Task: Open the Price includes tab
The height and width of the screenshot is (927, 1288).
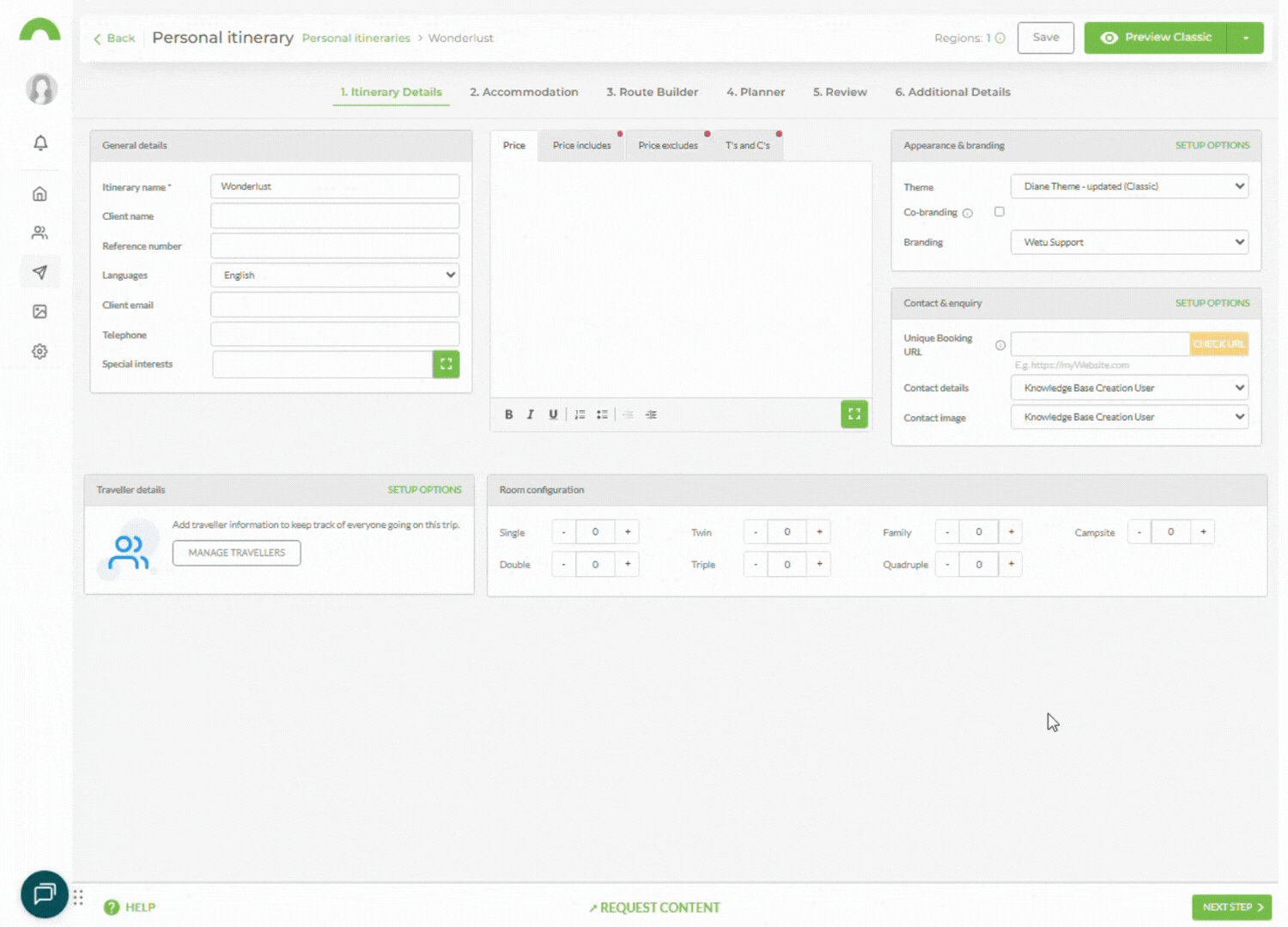Action: [x=581, y=146]
